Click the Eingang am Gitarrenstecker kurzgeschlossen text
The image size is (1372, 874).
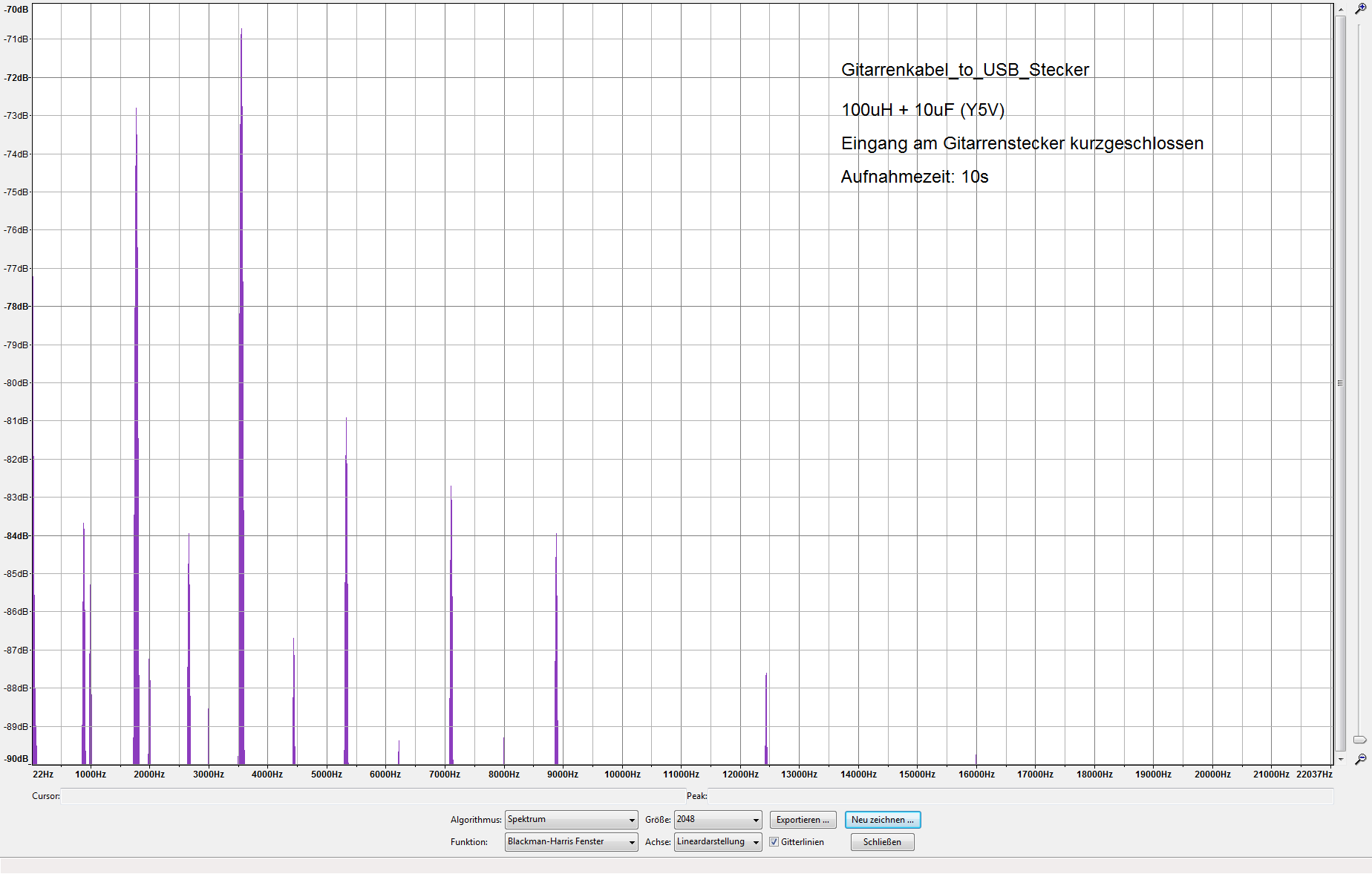[x=1022, y=143]
